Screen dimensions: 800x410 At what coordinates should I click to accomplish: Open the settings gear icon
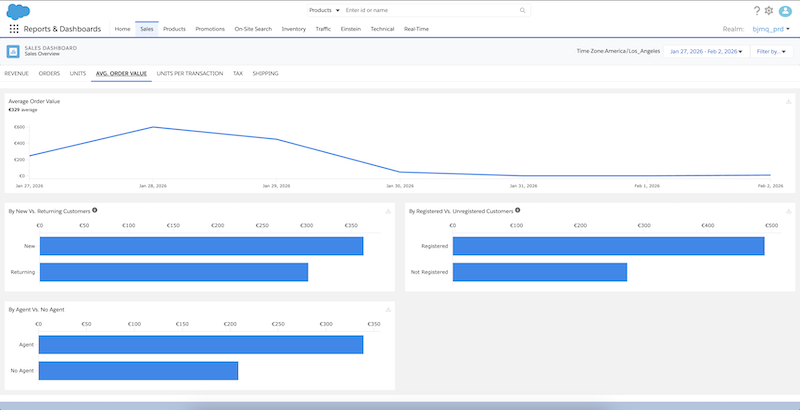click(769, 10)
